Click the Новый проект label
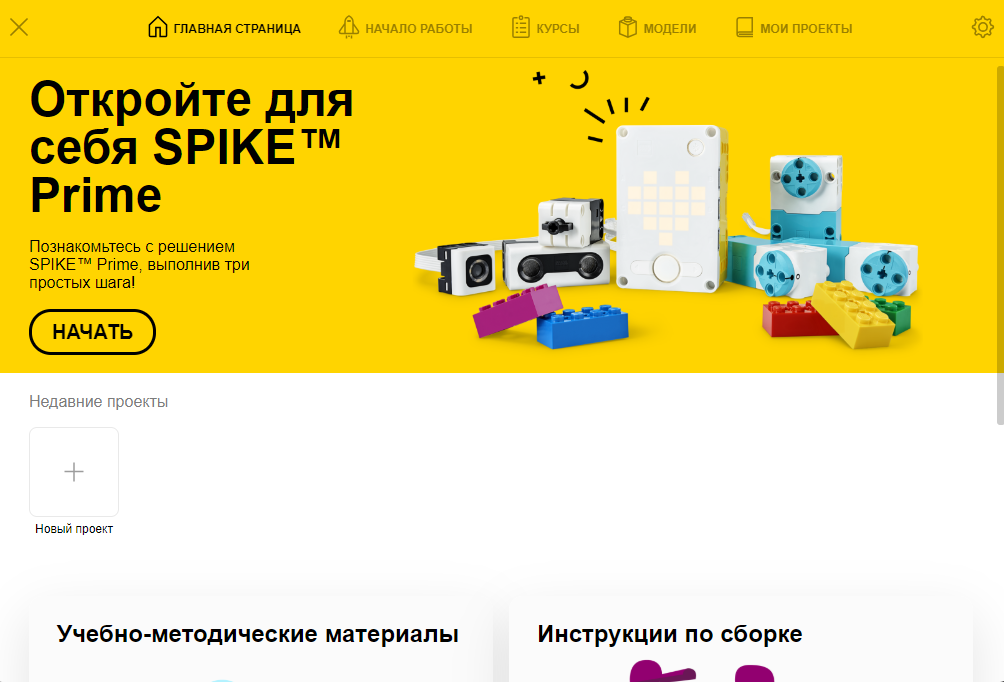1004x685 pixels. pyautogui.click(x=74, y=529)
